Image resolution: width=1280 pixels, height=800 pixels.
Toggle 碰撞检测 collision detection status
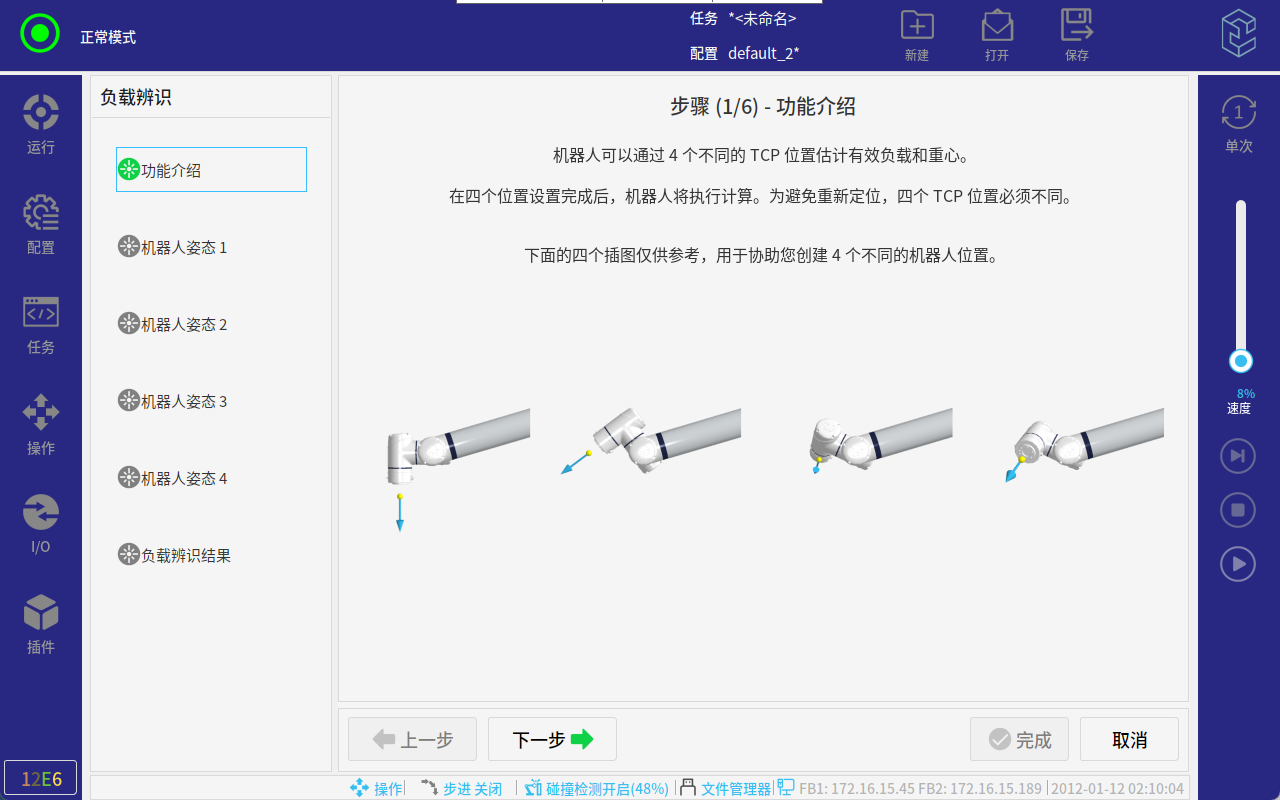click(x=597, y=788)
